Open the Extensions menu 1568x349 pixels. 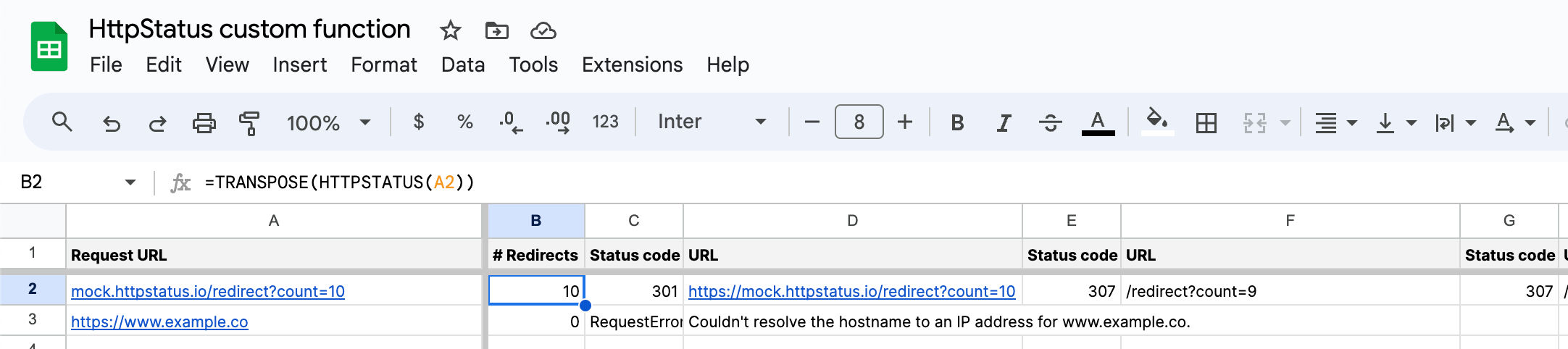click(x=632, y=64)
